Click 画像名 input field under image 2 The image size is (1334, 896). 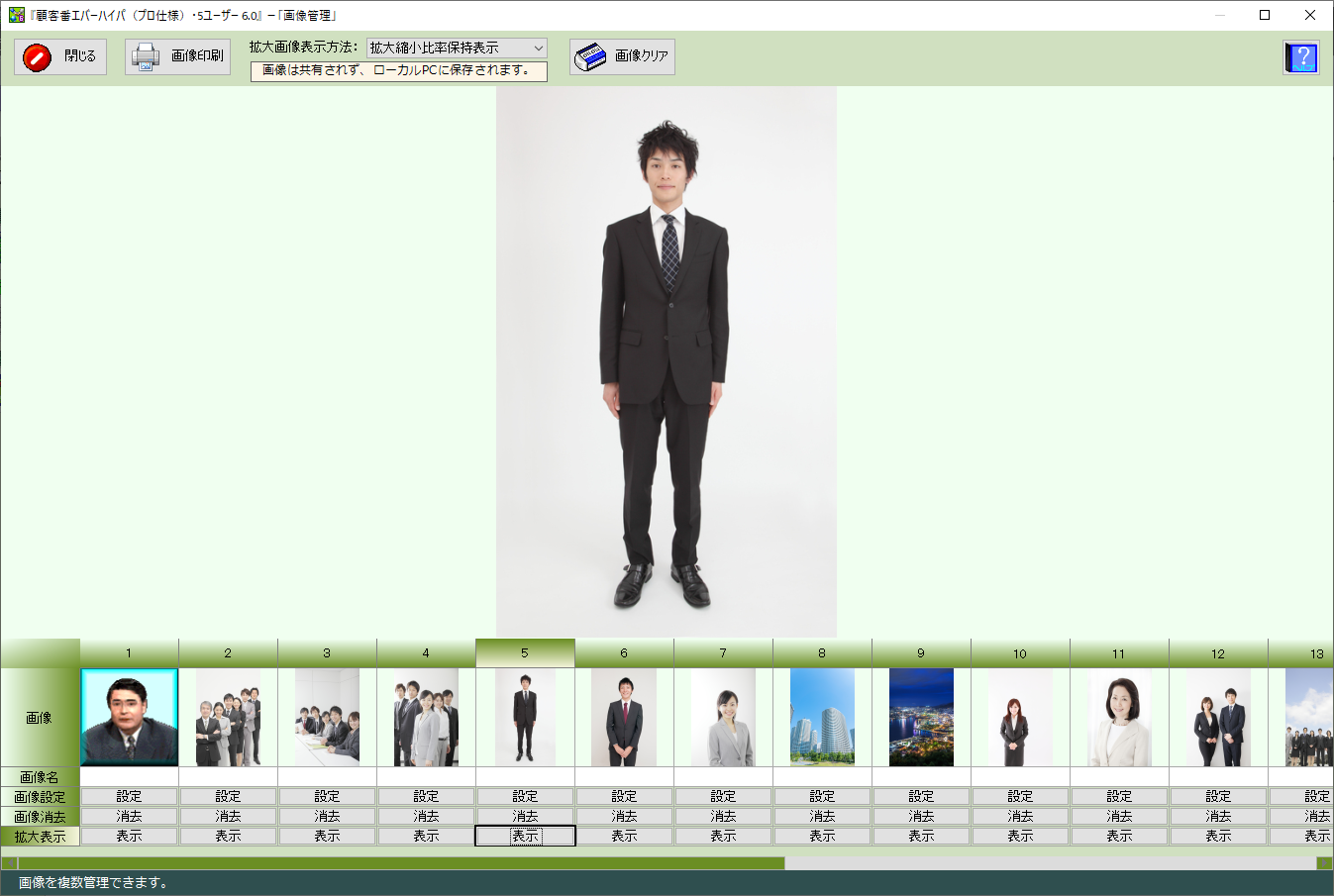coord(228,777)
